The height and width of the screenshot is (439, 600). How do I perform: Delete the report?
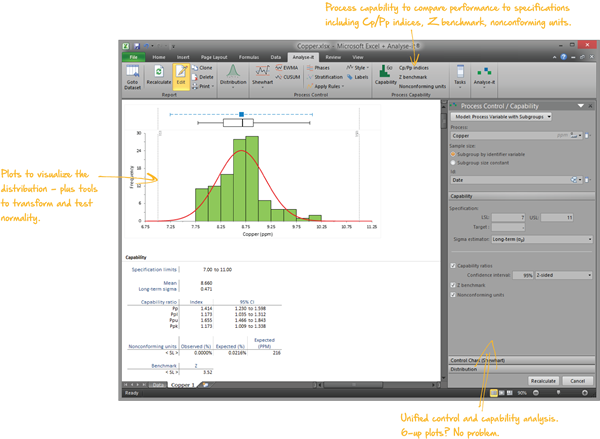click(x=202, y=77)
